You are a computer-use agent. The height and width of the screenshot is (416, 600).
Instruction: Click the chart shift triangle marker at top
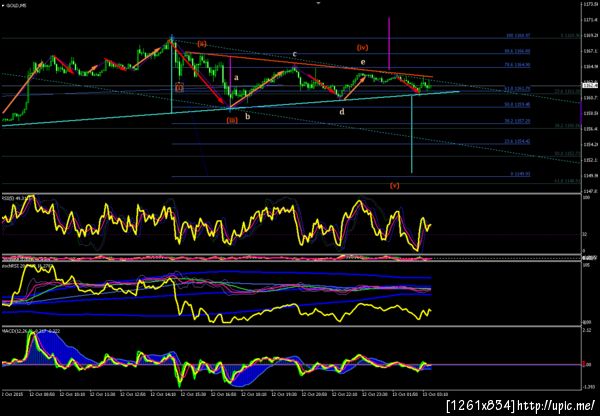coord(318,3)
